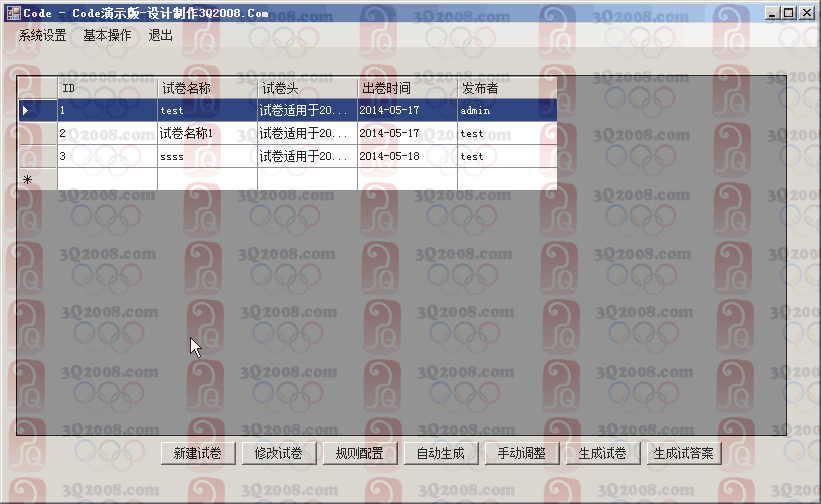Screen dimensions: 821x504
Task: Click the application icon in title bar
Action: [x=14, y=13]
